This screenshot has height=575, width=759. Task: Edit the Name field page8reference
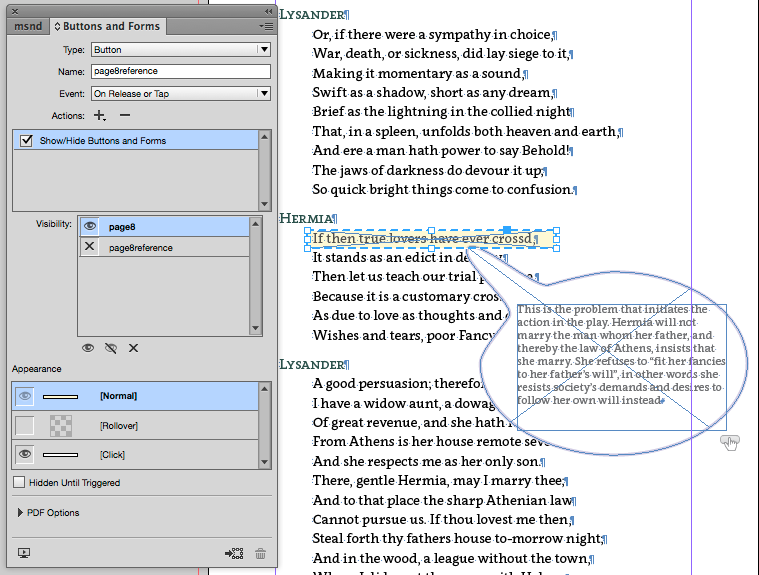tap(181, 71)
